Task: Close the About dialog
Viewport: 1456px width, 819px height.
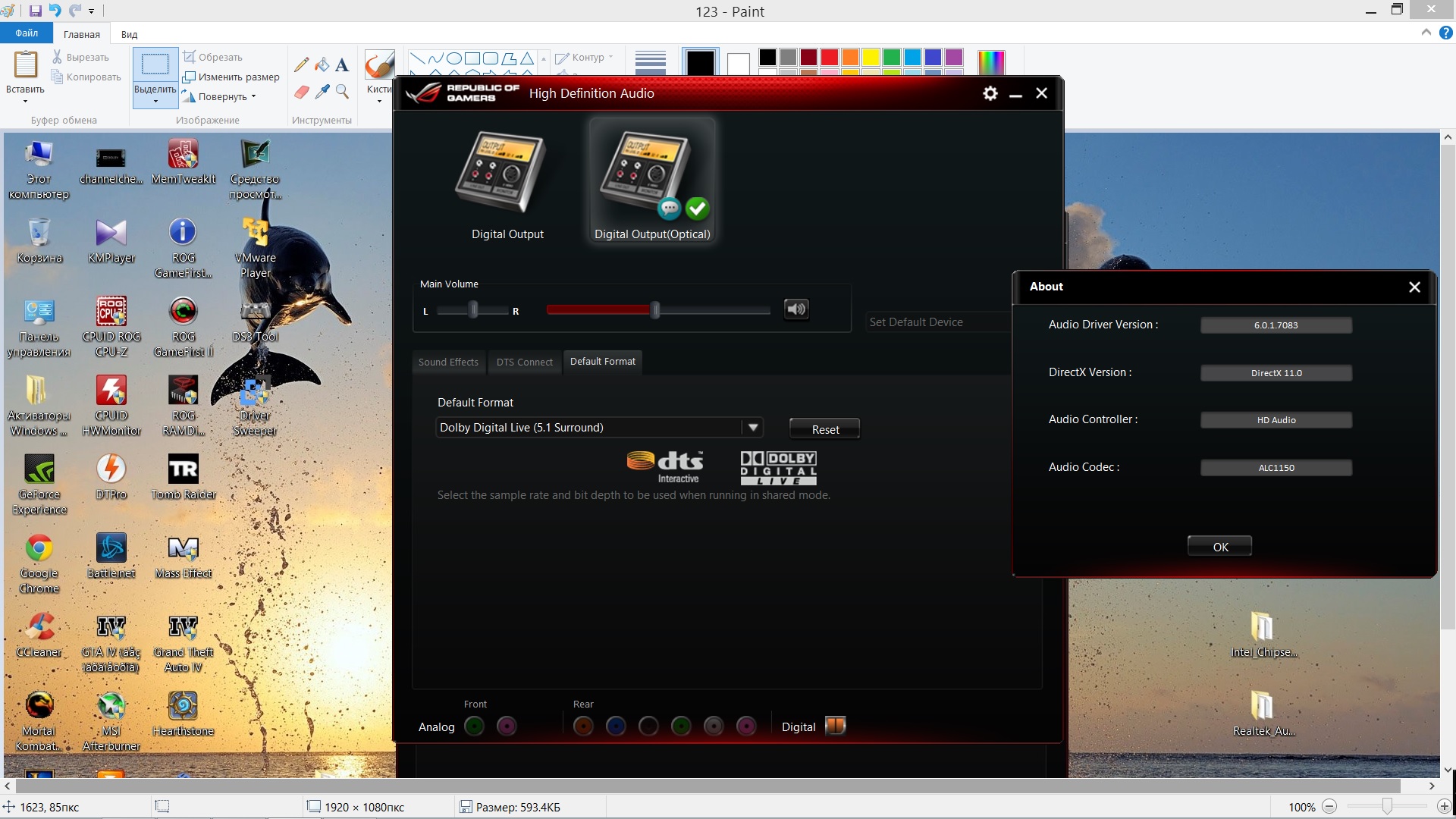Action: [x=1414, y=287]
